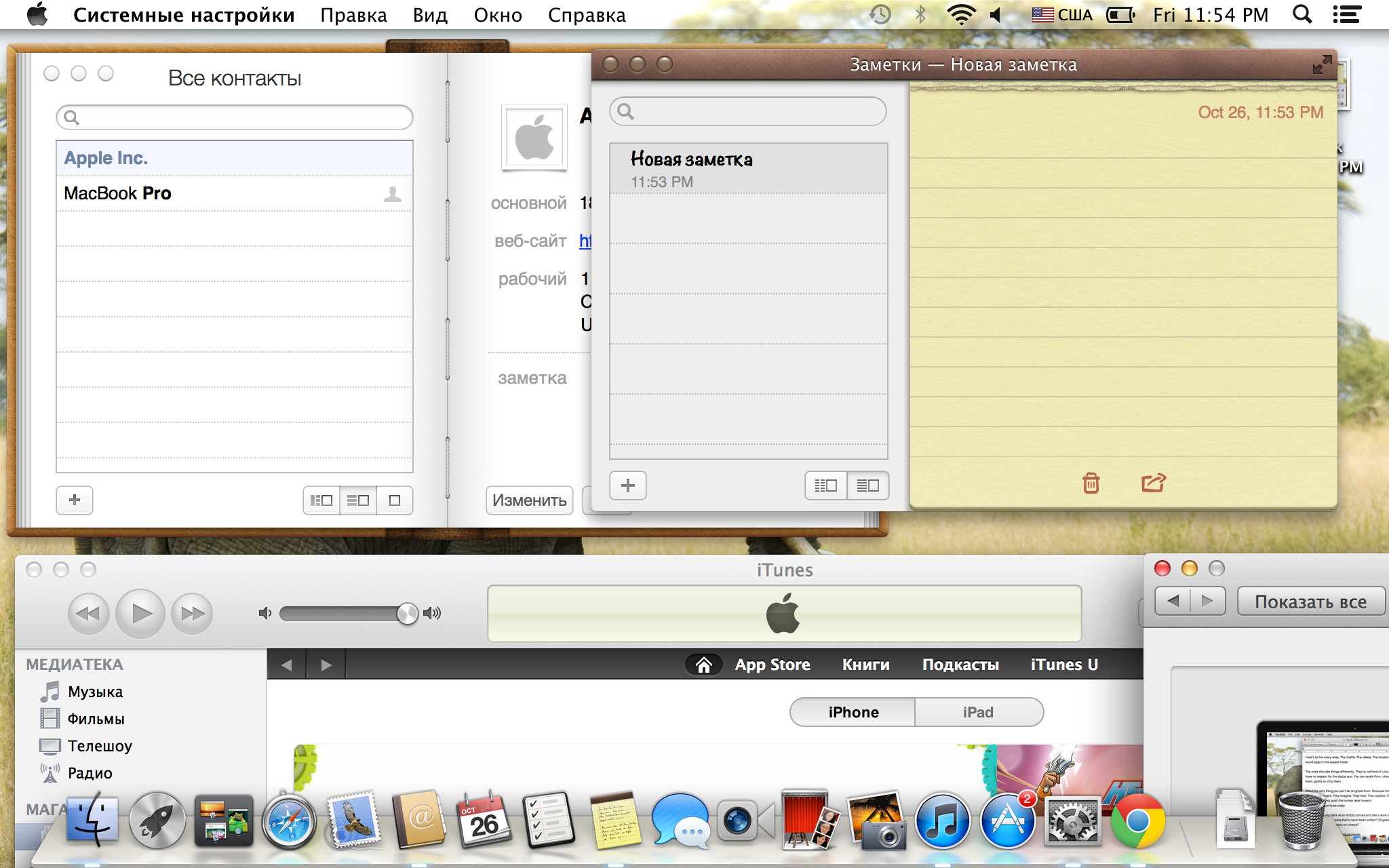Open Contacts address book in Dock
This screenshot has height=868, width=1389.
point(418,821)
